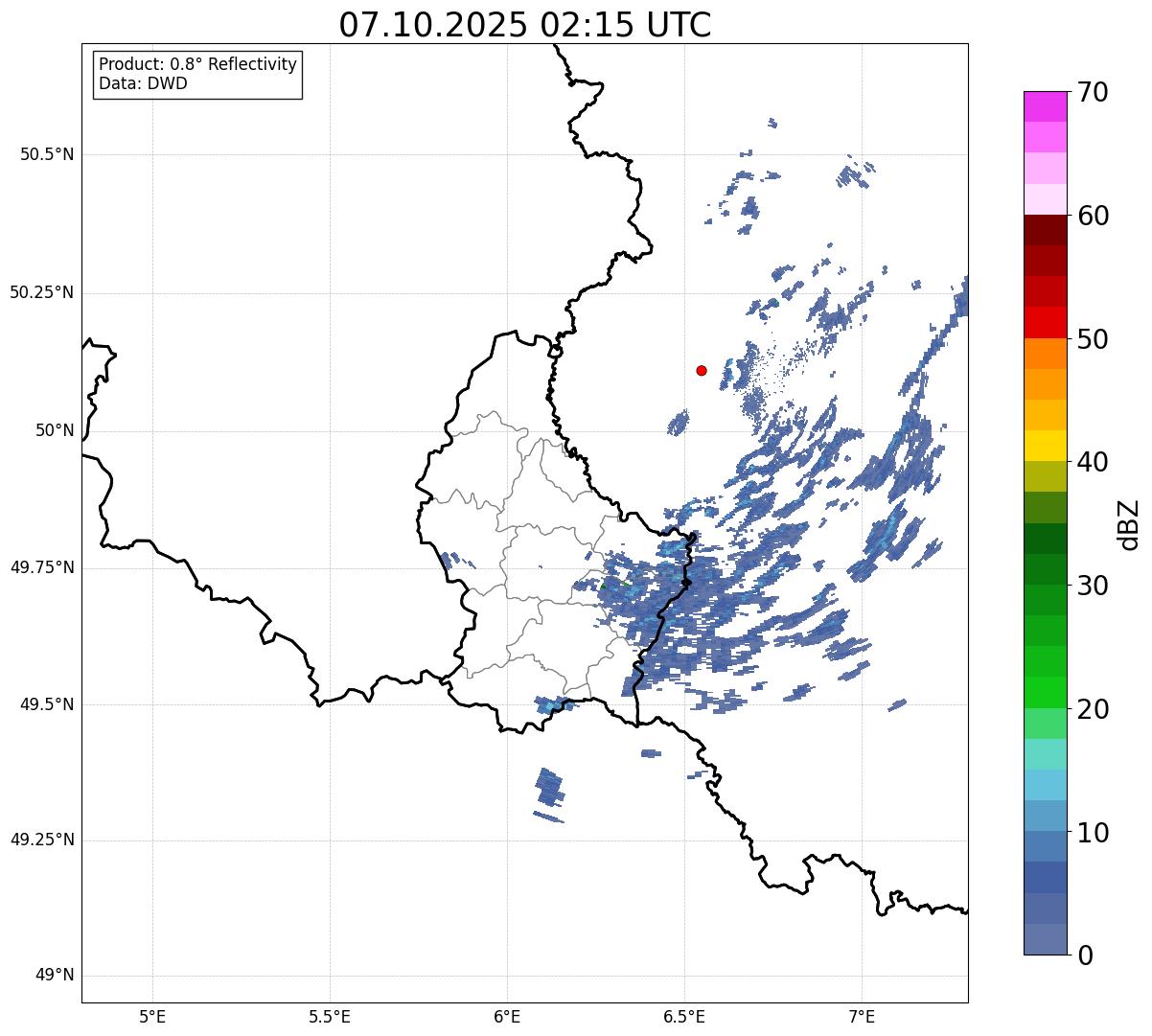Screen dimensions: 1152x1036
Task: Click the 20 colorbar tick label
Action: pos(1093,708)
